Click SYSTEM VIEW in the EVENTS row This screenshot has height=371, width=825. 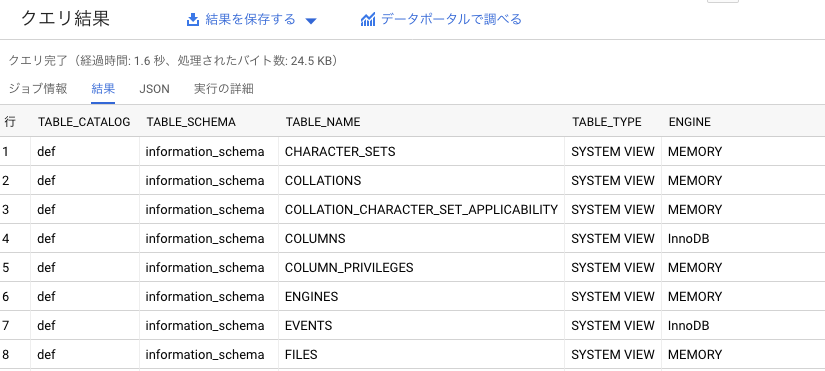[x=613, y=325]
